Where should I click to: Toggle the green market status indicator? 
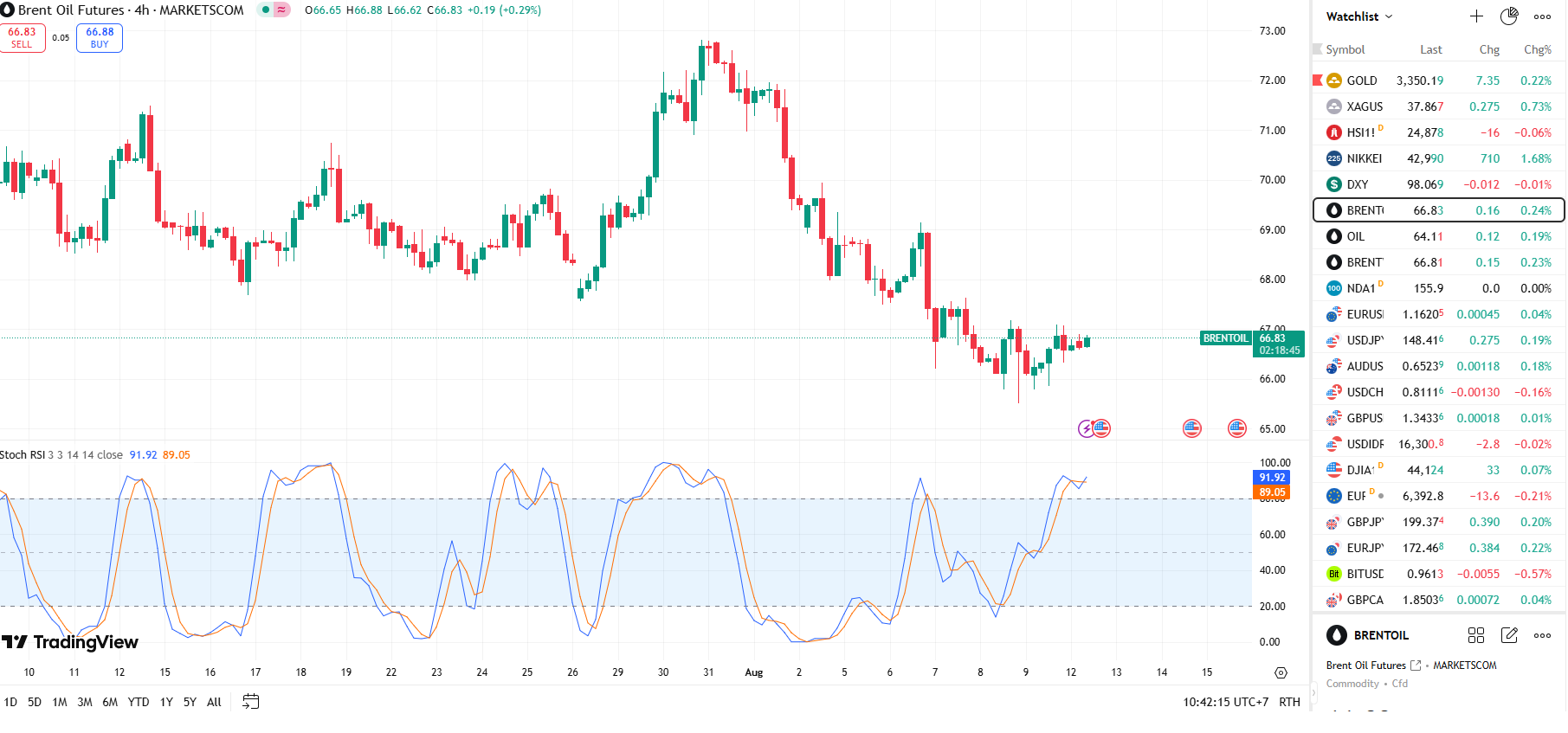tap(266, 10)
